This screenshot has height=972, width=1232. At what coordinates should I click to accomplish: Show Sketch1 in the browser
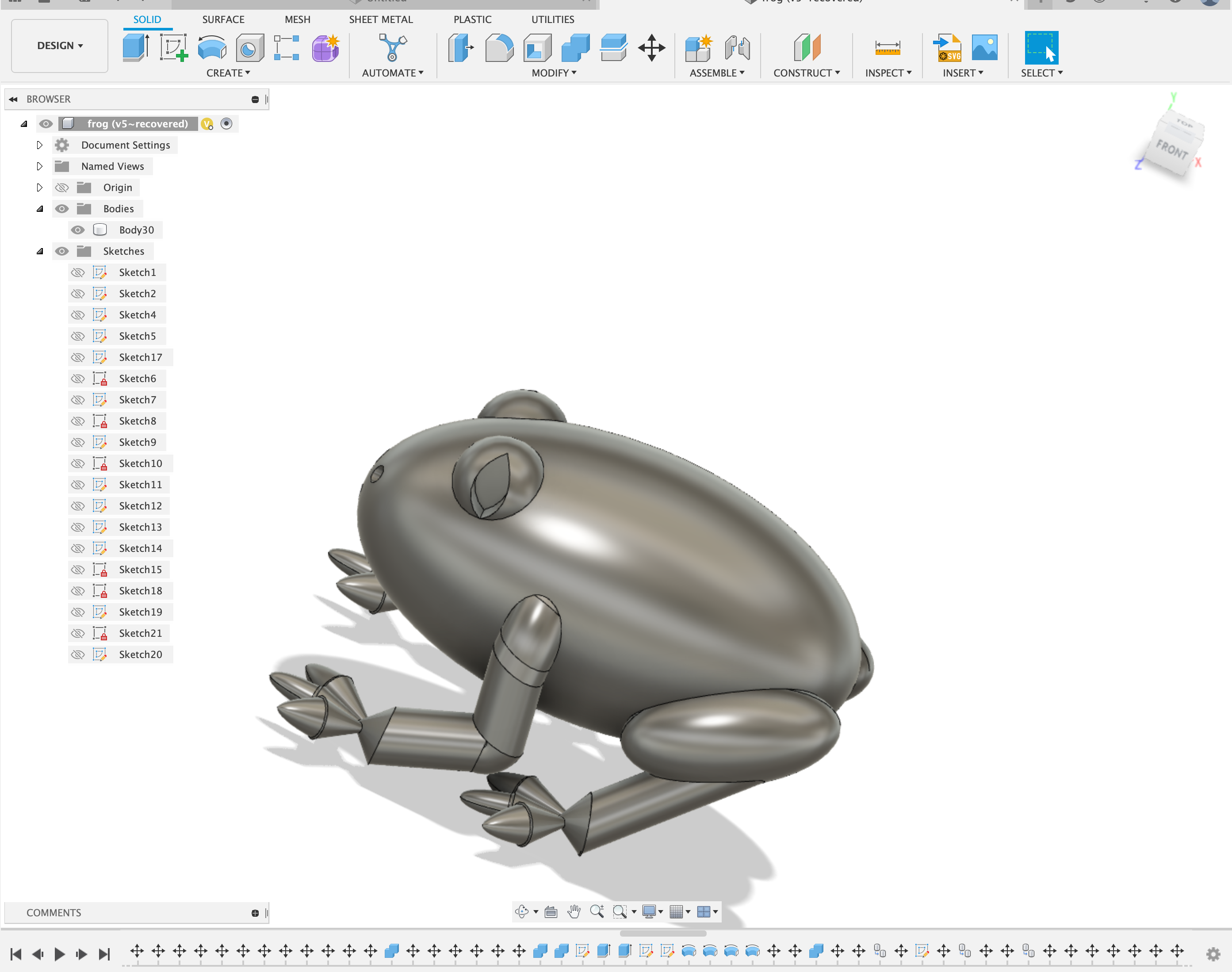(x=79, y=272)
